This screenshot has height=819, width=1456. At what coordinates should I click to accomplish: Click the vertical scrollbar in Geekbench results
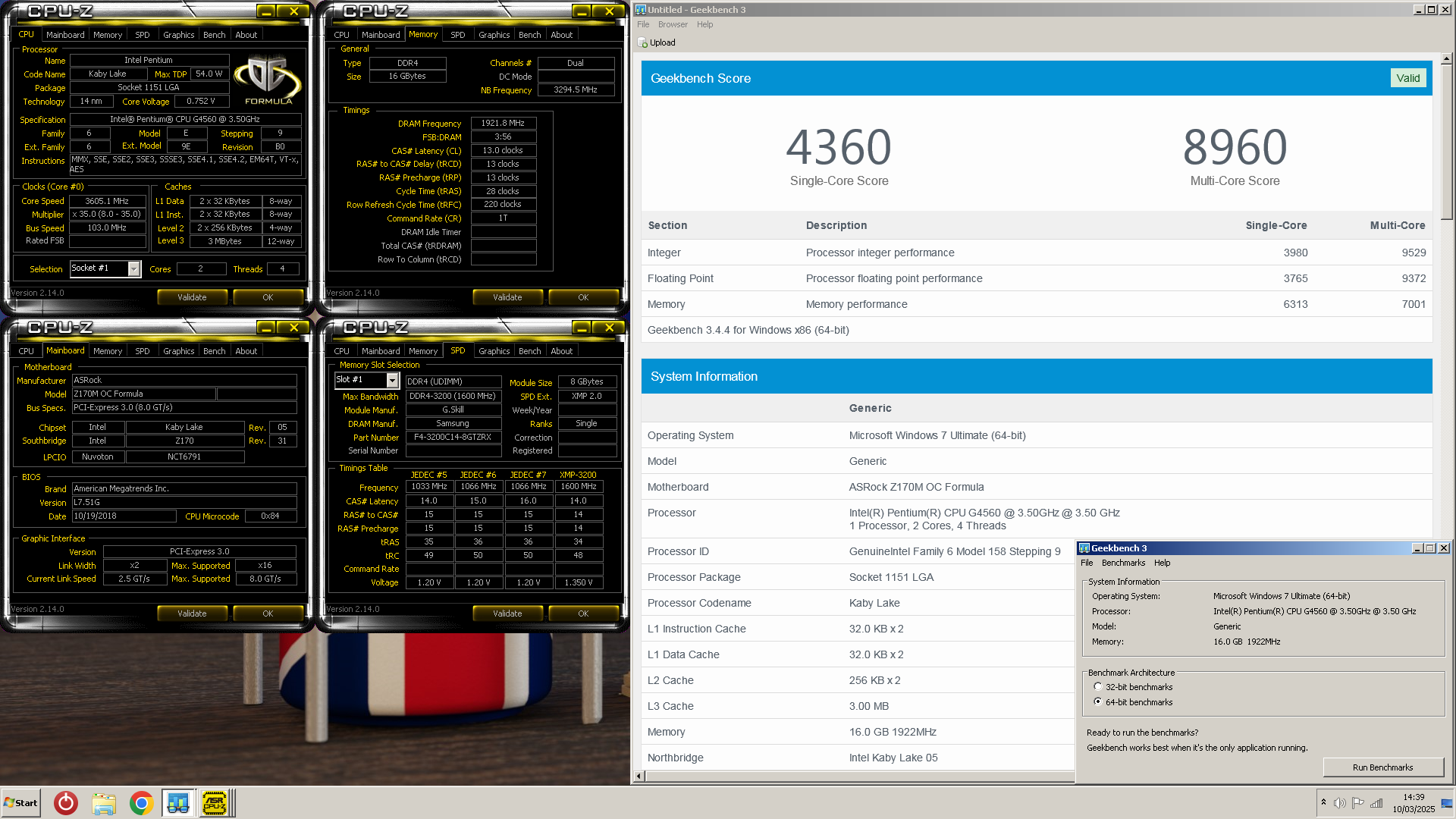click(1446, 143)
